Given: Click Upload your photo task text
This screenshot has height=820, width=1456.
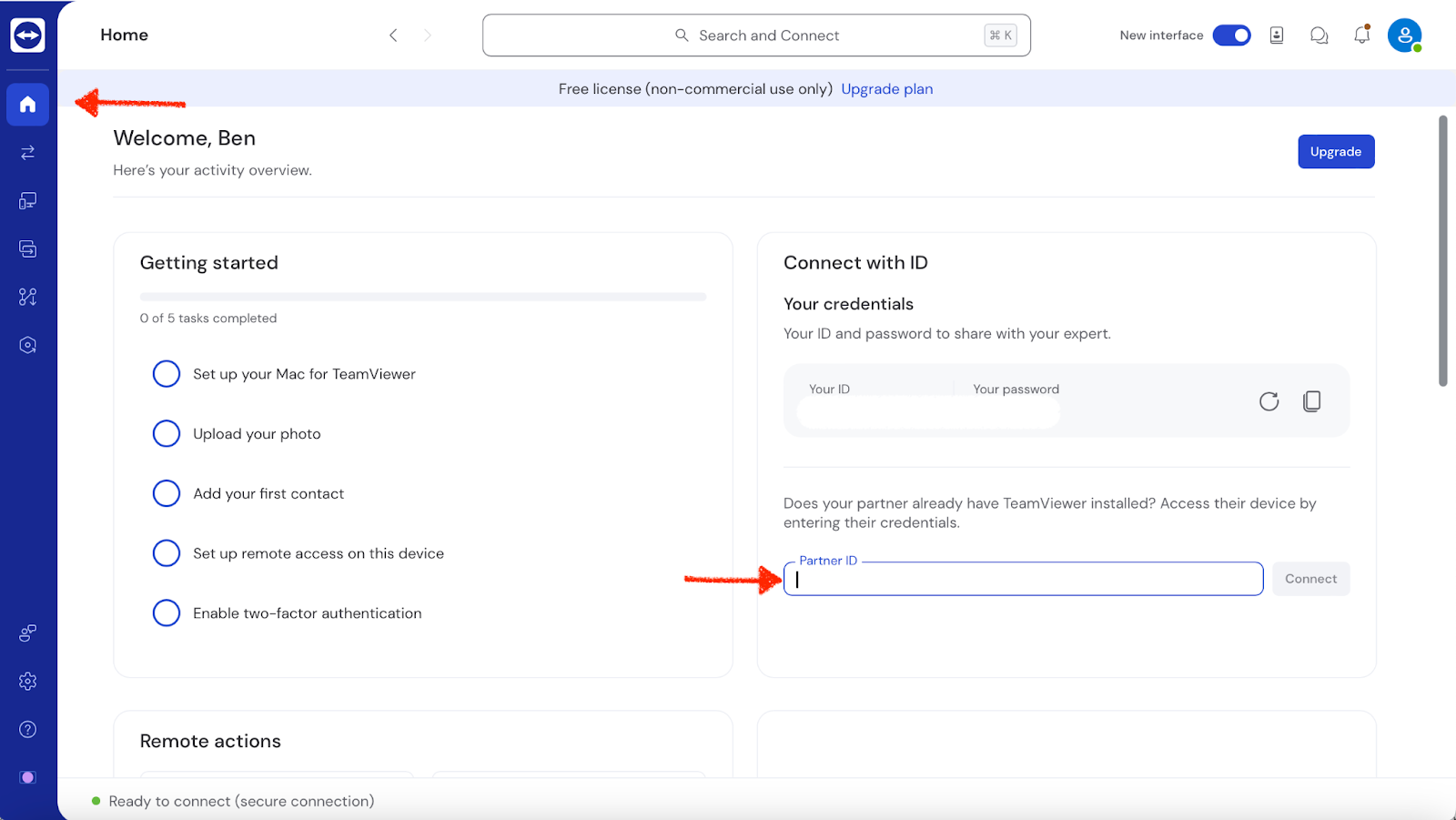Looking at the screenshot, I should coord(257,434).
